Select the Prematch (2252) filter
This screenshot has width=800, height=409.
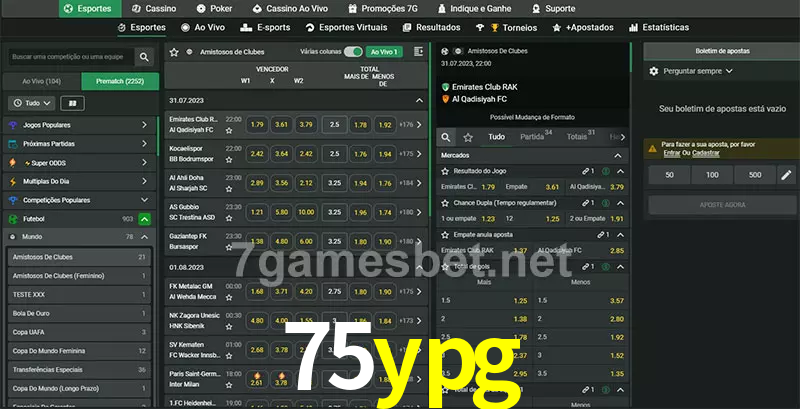pyautogui.click(x=120, y=81)
